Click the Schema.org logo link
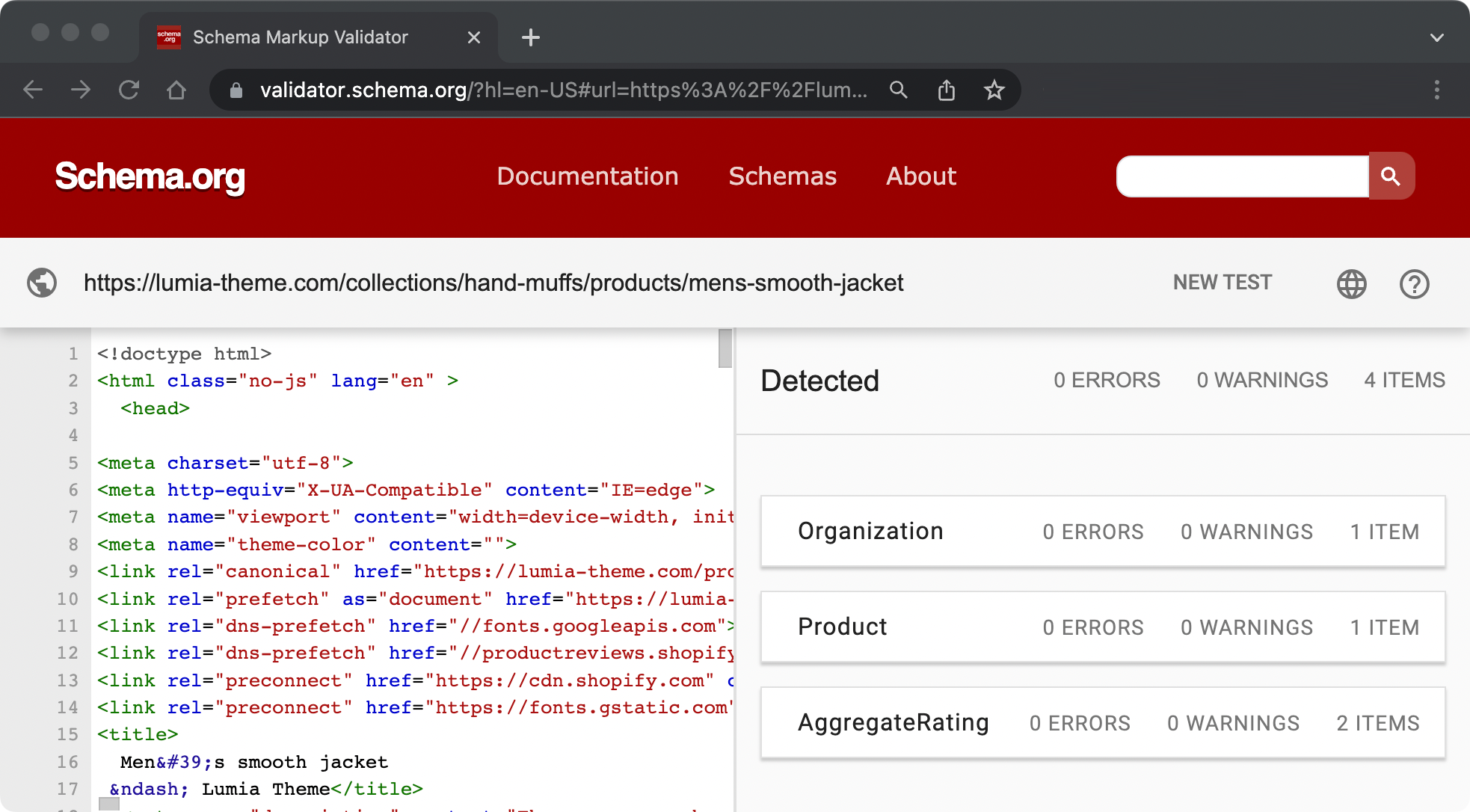 tap(150, 177)
